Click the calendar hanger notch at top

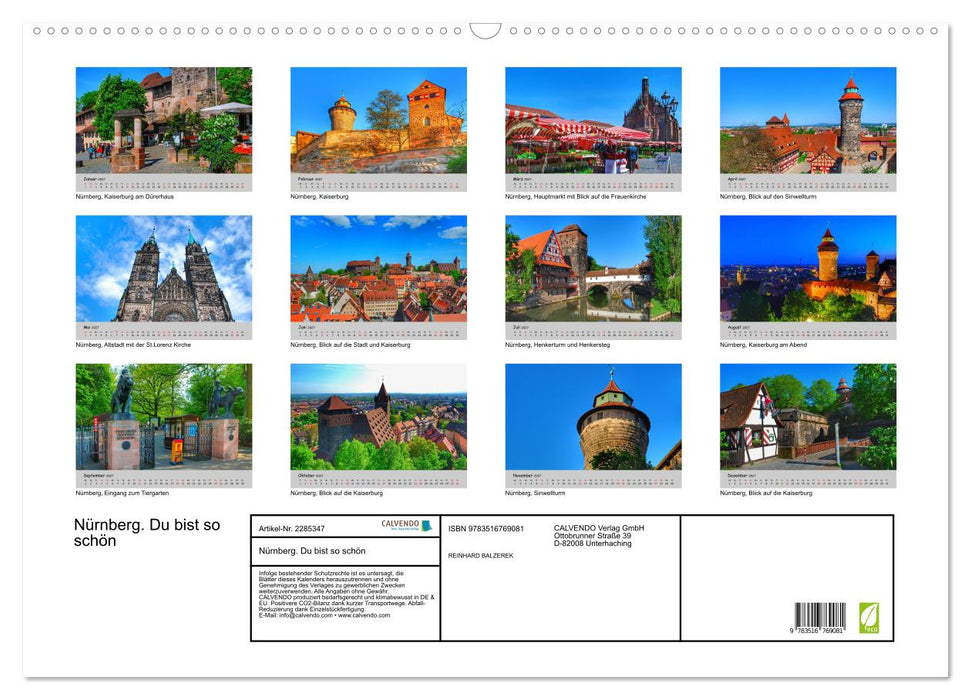click(x=485, y=31)
